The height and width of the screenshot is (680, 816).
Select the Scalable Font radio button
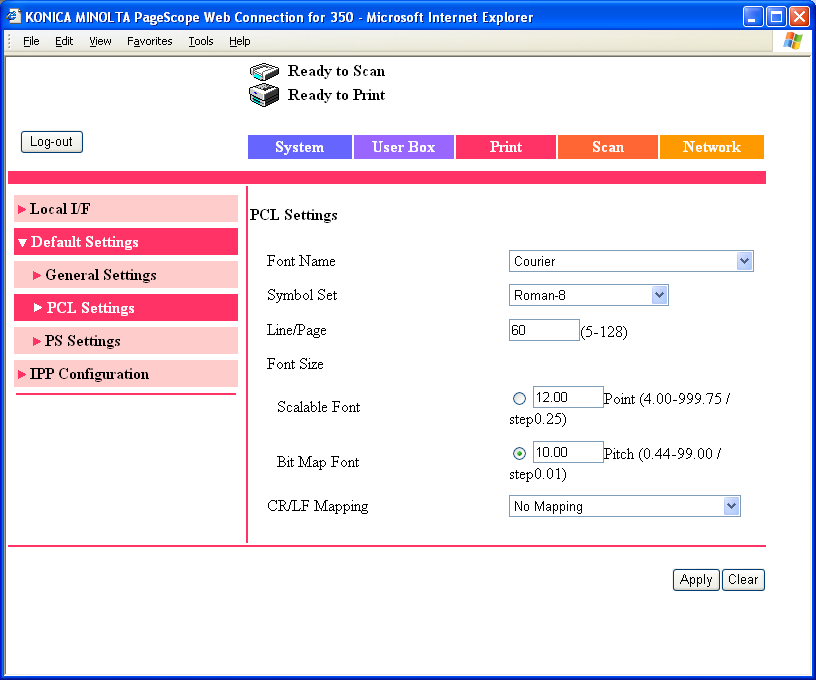(519, 399)
